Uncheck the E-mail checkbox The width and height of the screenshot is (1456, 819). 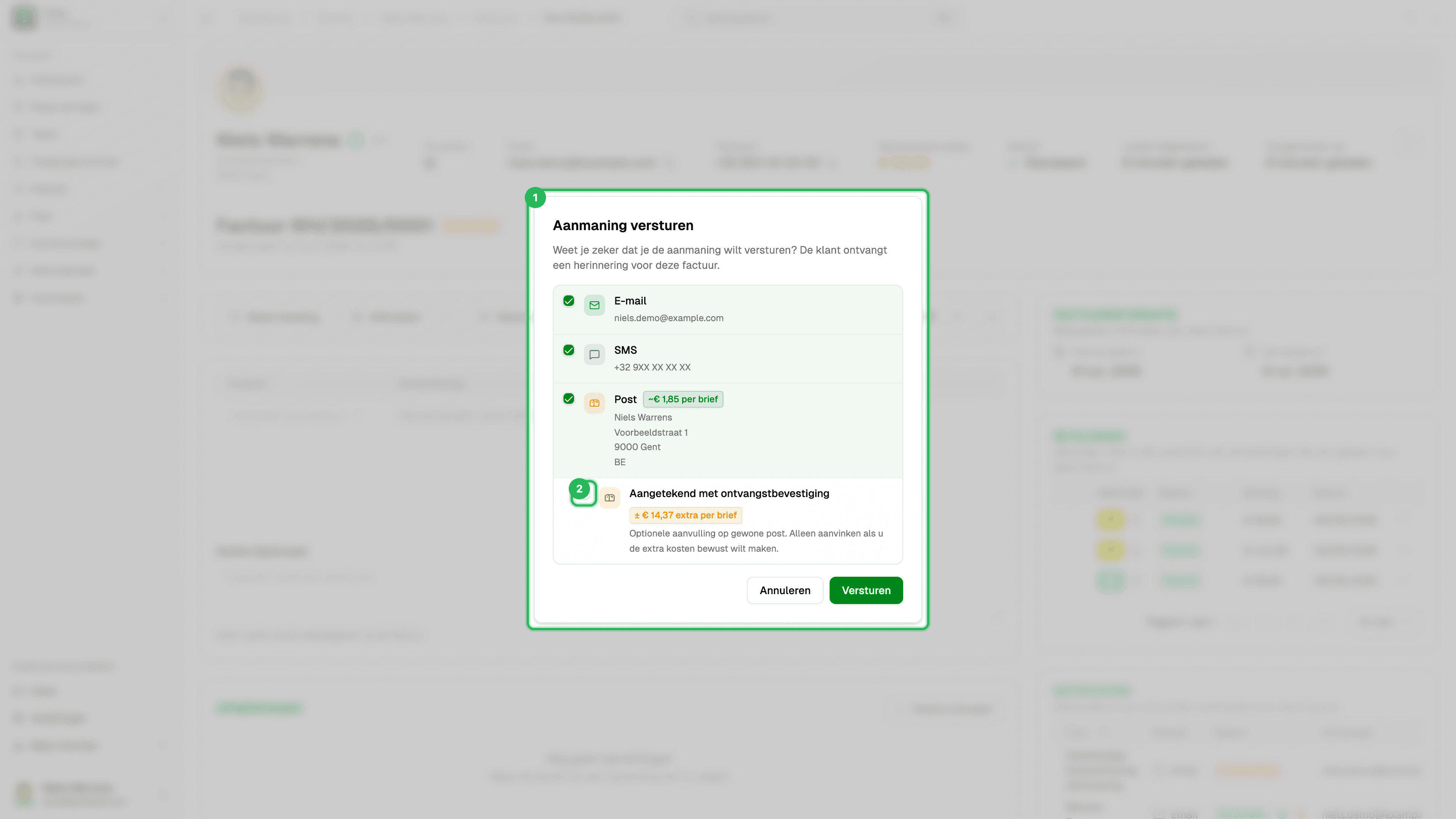[x=569, y=301]
